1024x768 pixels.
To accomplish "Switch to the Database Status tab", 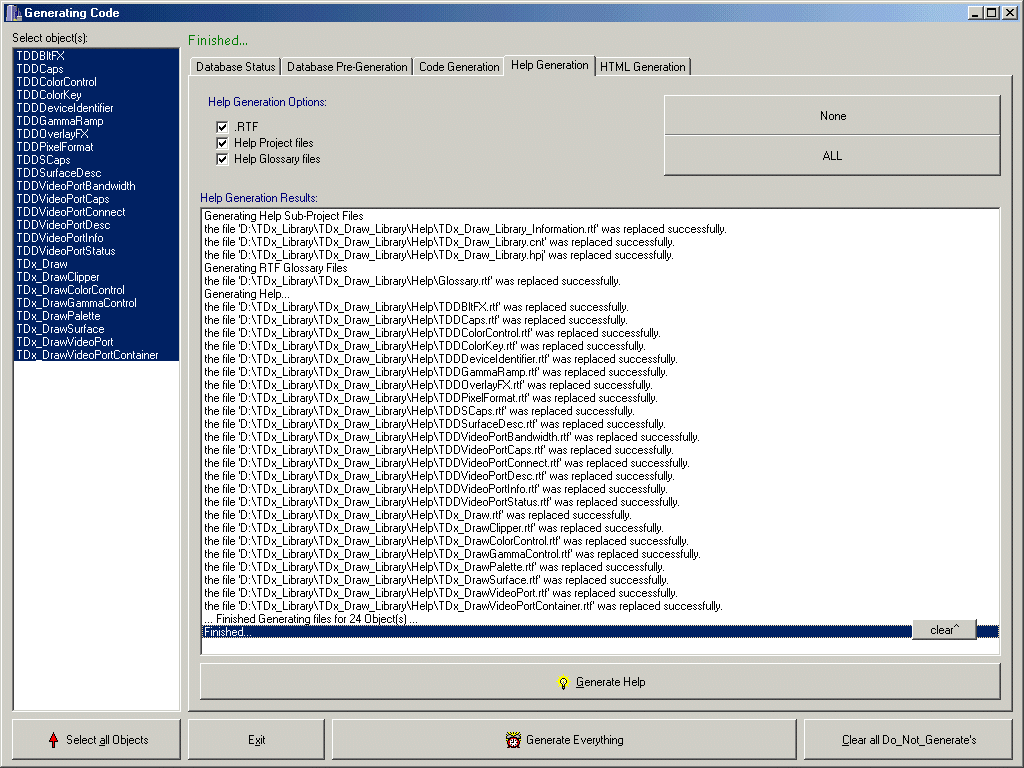I will [235, 67].
